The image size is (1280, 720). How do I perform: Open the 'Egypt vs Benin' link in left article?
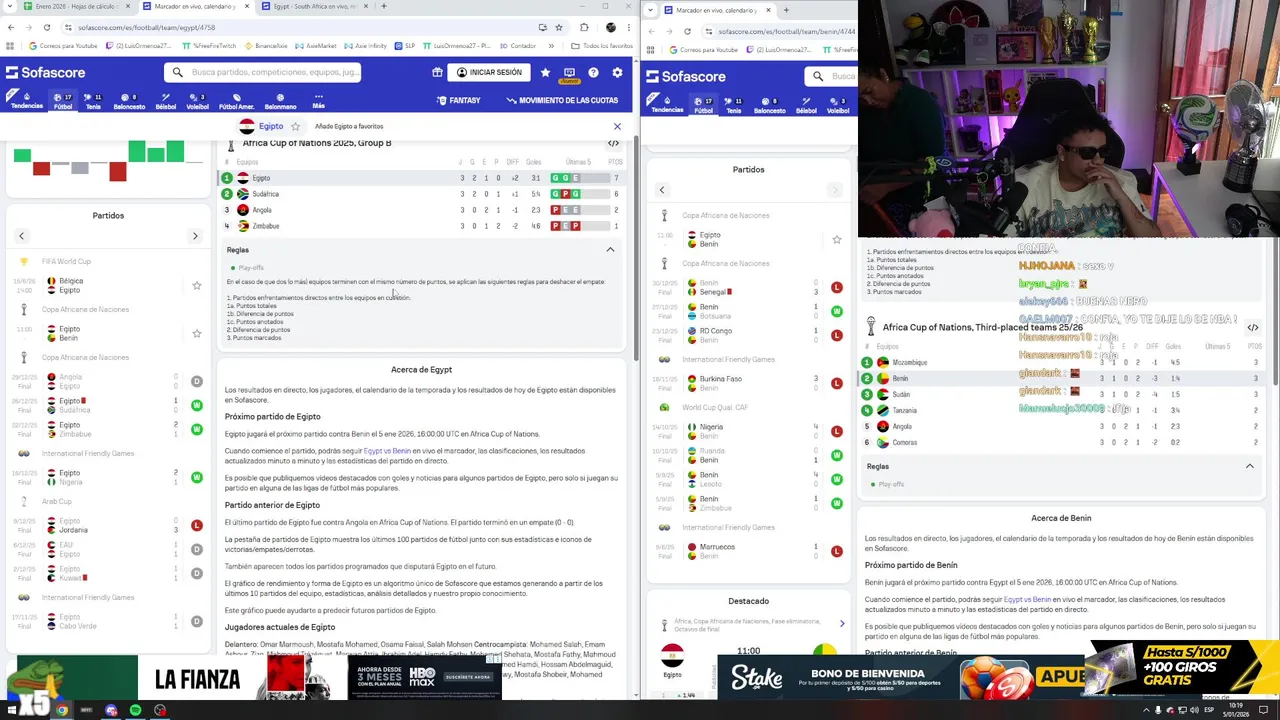387,451
